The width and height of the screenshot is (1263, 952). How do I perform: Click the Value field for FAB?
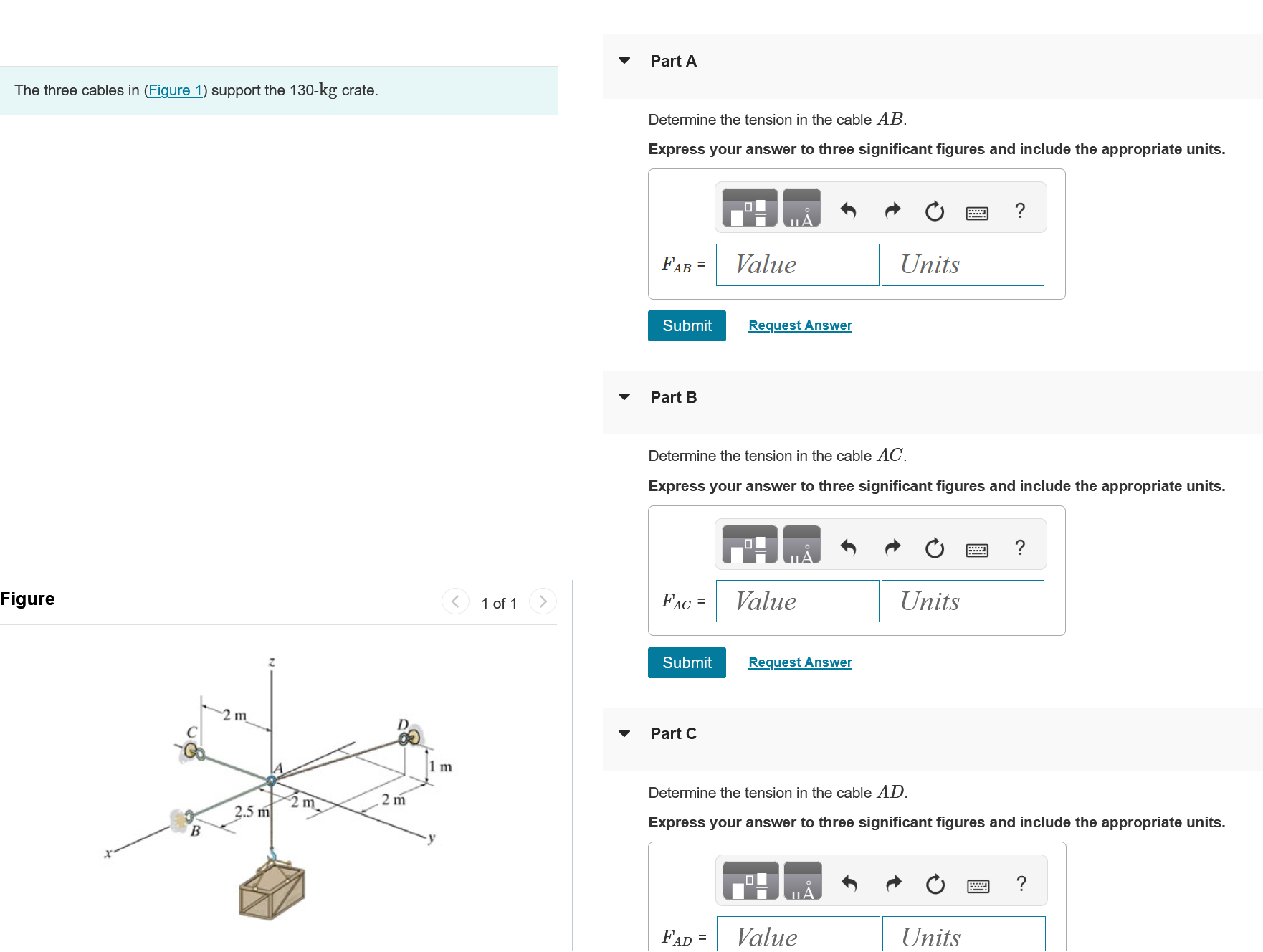796,265
